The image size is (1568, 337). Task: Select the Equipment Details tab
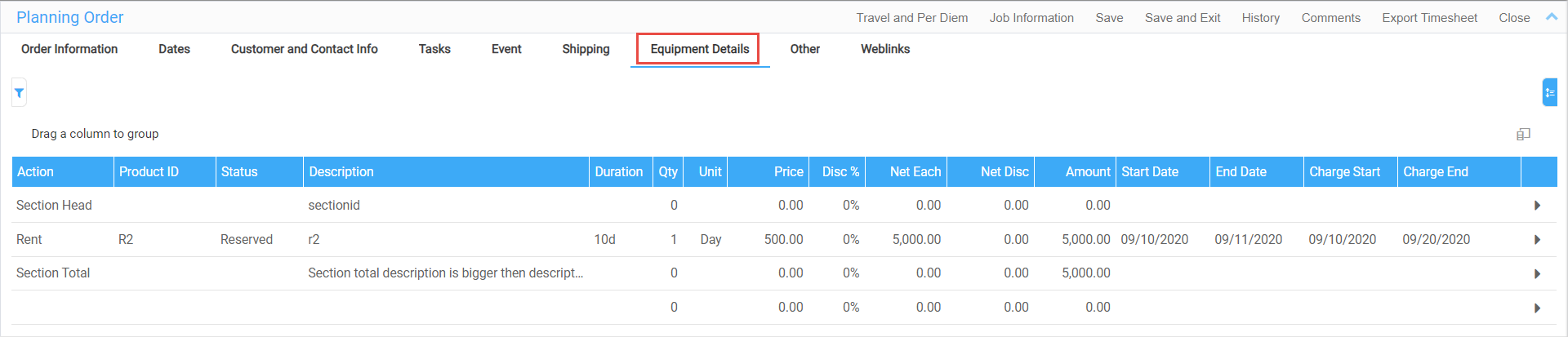click(x=699, y=49)
